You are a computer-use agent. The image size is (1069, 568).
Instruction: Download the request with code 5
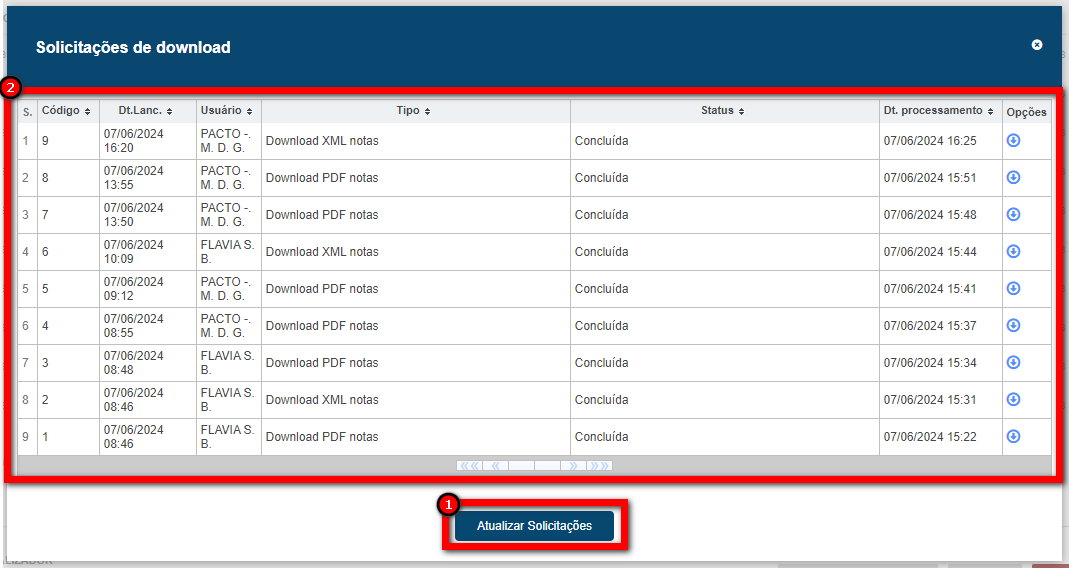1013,289
